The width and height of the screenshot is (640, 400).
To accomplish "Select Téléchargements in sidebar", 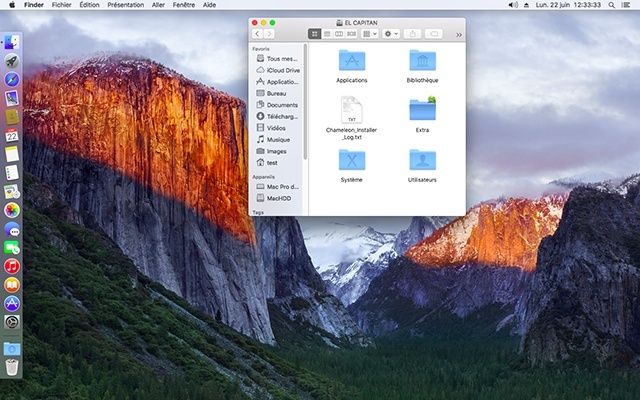I will click(278, 116).
